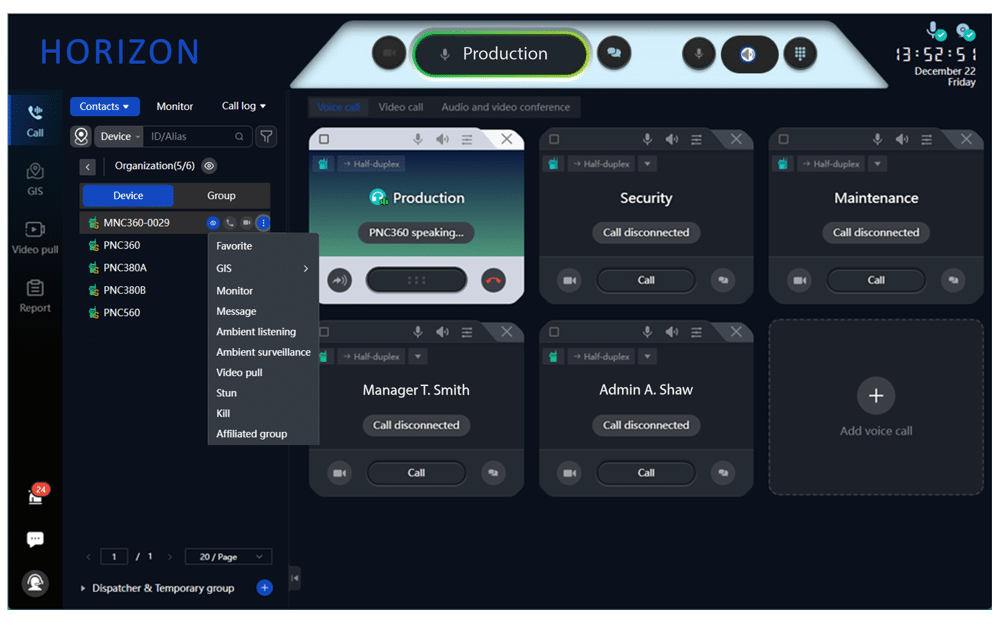Click Add voice call tile
1000x626 pixels.
pos(876,407)
